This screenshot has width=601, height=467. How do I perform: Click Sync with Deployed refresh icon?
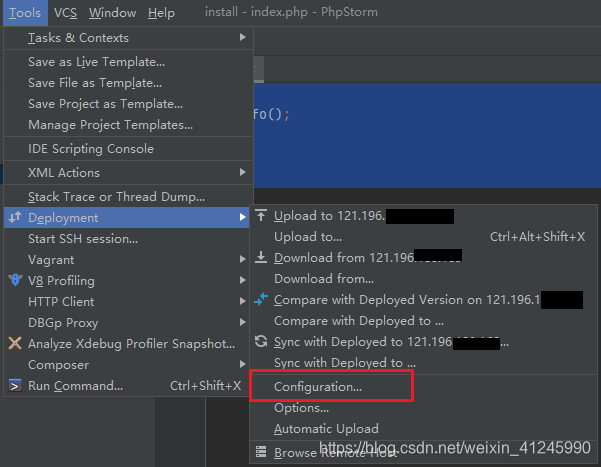(261, 341)
